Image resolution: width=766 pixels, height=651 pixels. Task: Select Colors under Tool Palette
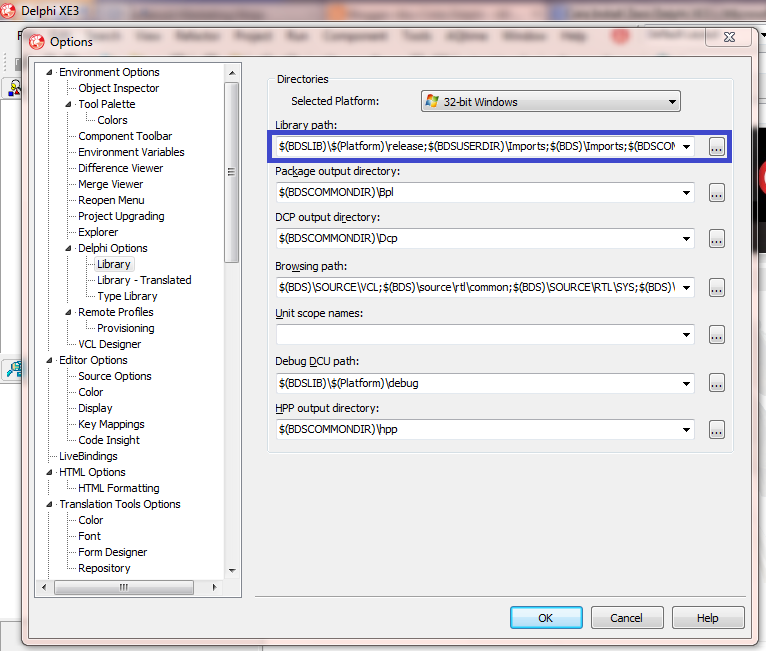pyautogui.click(x=112, y=120)
